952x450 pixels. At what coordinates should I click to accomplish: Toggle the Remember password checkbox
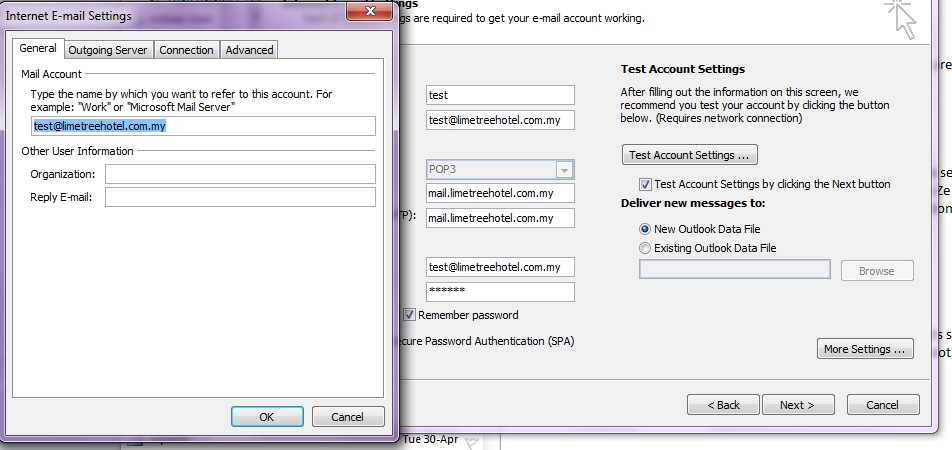[410, 315]
